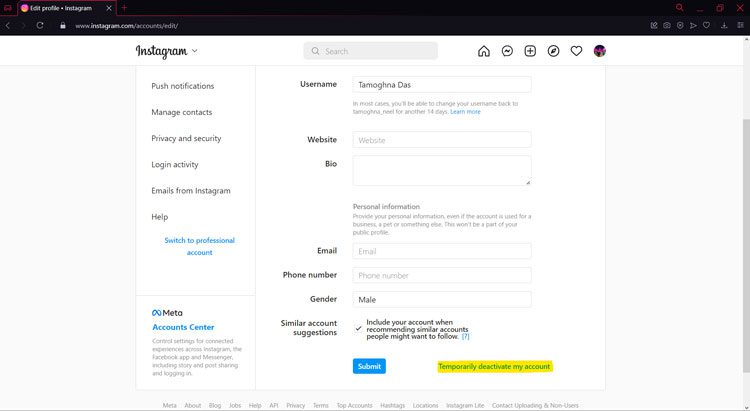The width and height of the screenshot is (750, 411).
Task: Open Push notifications settings
Action: pyautogui.click(x=183, y=86)
